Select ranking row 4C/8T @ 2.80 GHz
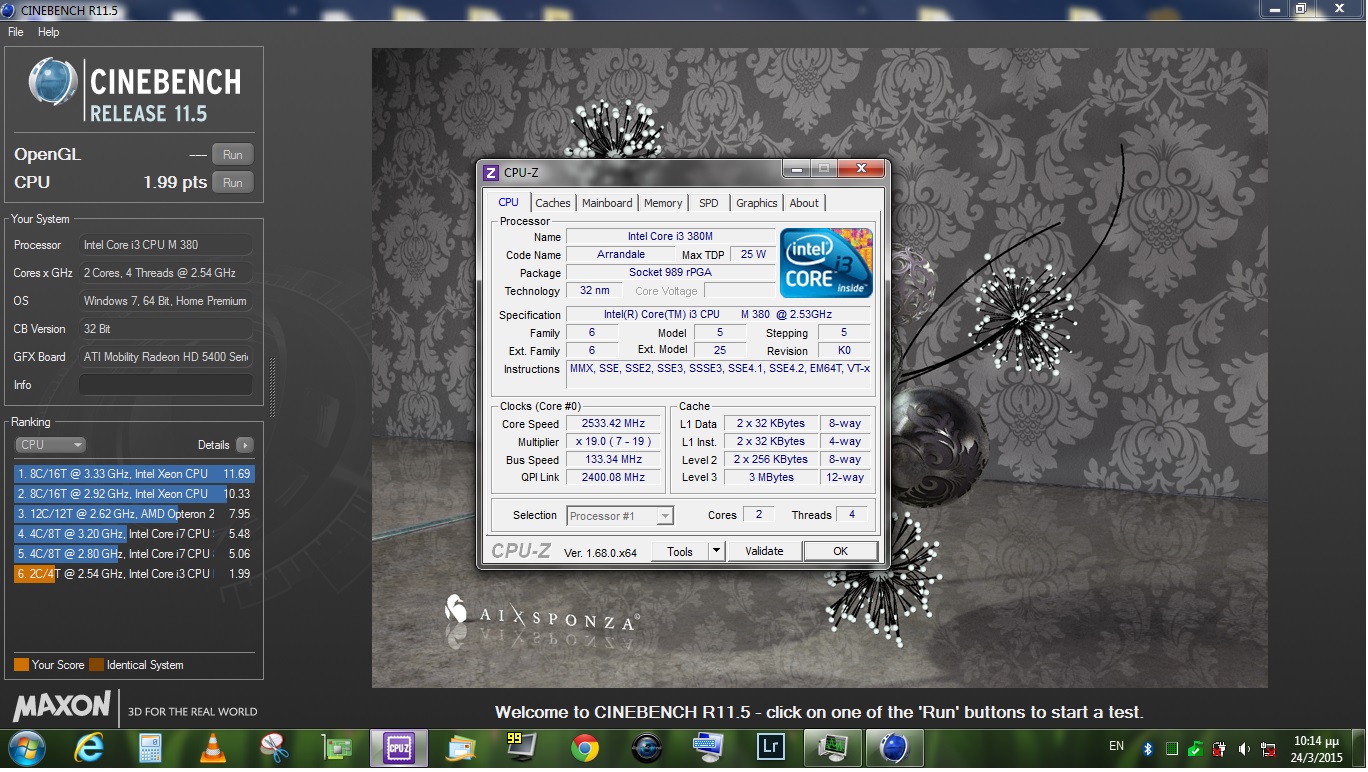This screenshot has height=772, width=1368. coord(134,554)
